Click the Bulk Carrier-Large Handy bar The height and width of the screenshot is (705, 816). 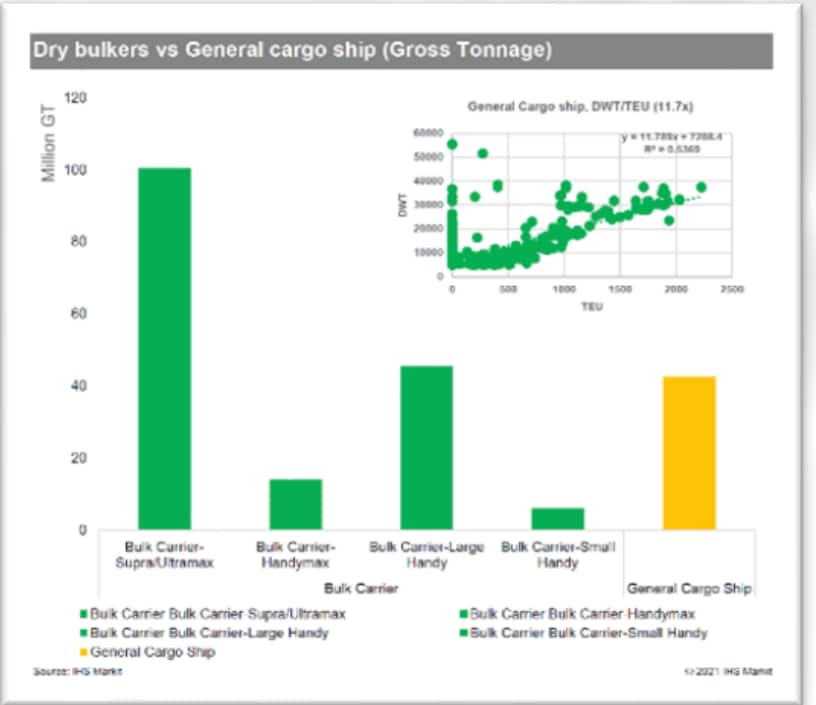[x=427, y=447]
